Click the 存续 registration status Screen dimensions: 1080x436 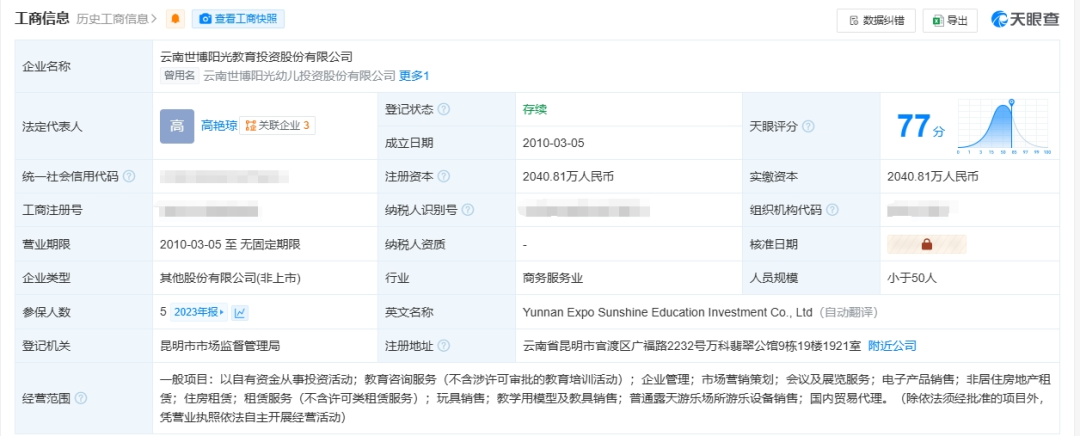click(x=535, y=110)
